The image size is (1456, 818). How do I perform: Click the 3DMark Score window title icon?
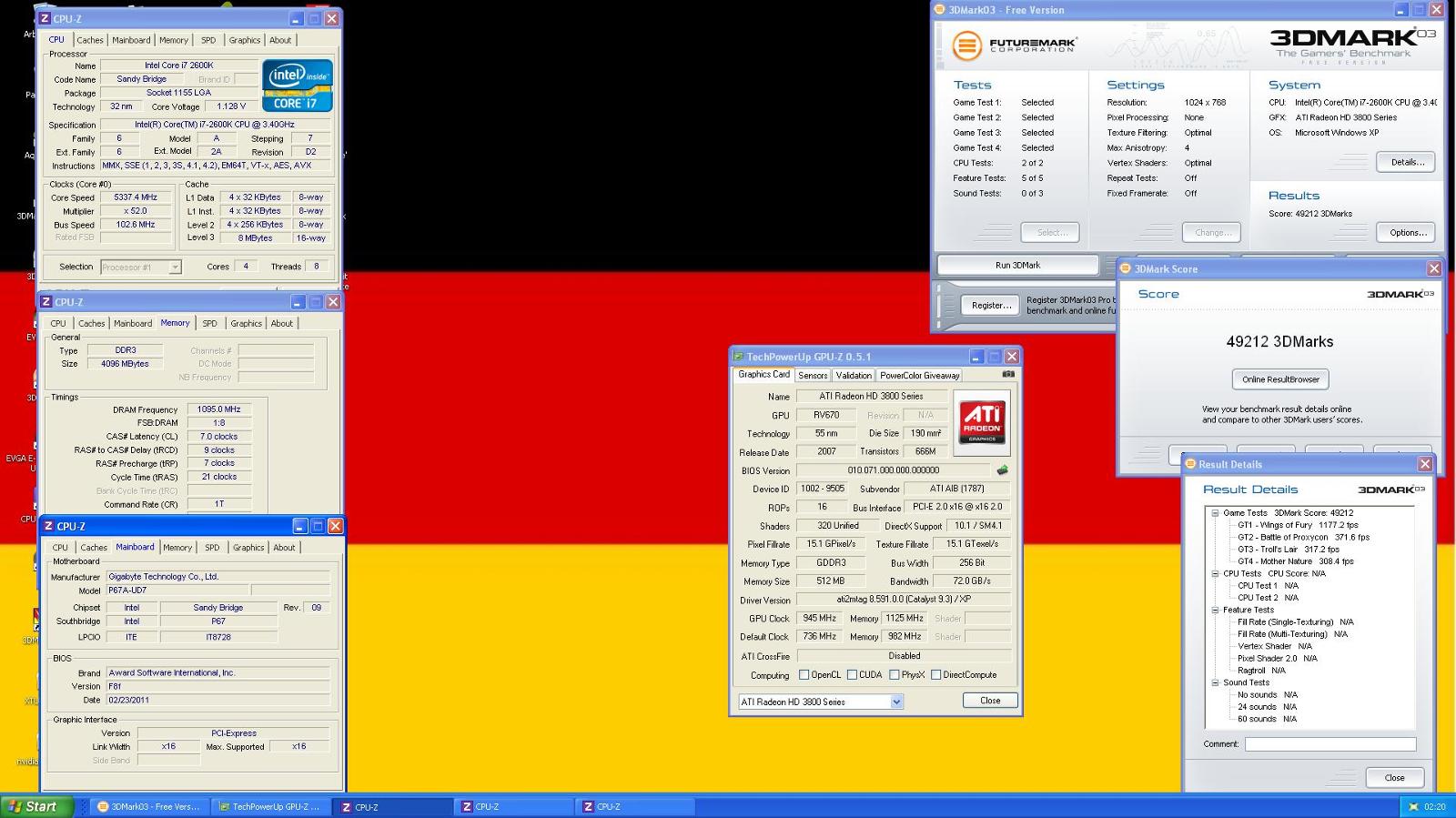pyautogui.click(x=1126, y=268)
